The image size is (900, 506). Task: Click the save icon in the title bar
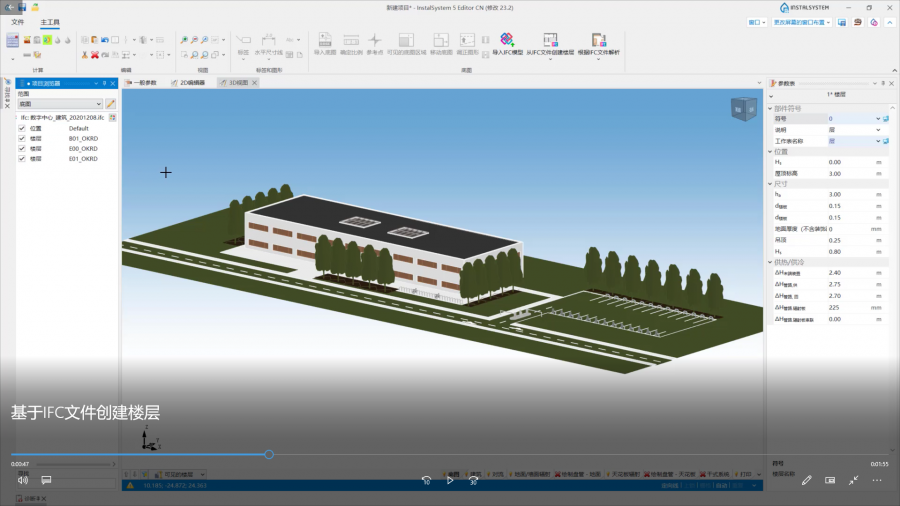click(22, 7)
